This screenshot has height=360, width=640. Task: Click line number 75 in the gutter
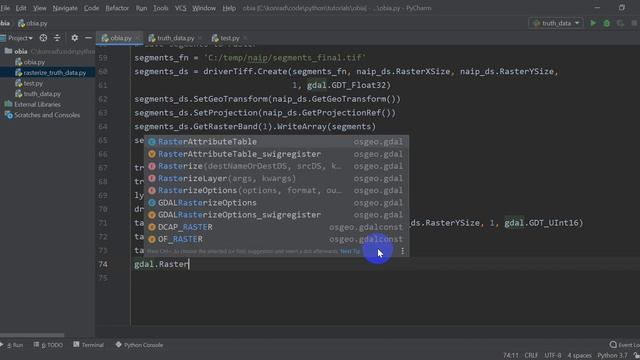click(103, 278)
